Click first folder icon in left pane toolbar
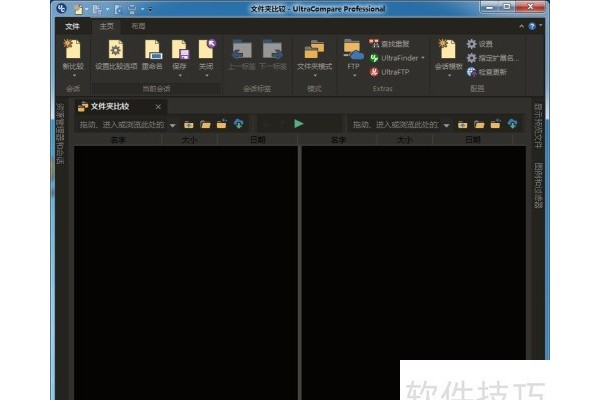Image resolution: width=600 pixels, height=400 pixels. pyautogui.click(x=189, y=124)
